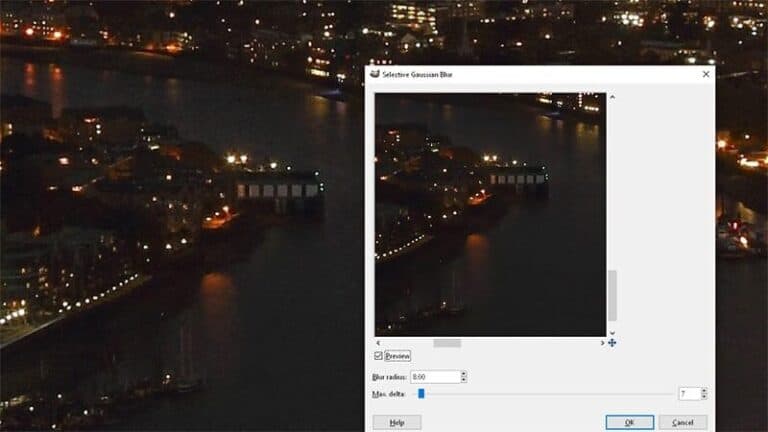768x432 pixels.
Task: Decrease Max. delta with the down arrow
Action: coord(704,397)
